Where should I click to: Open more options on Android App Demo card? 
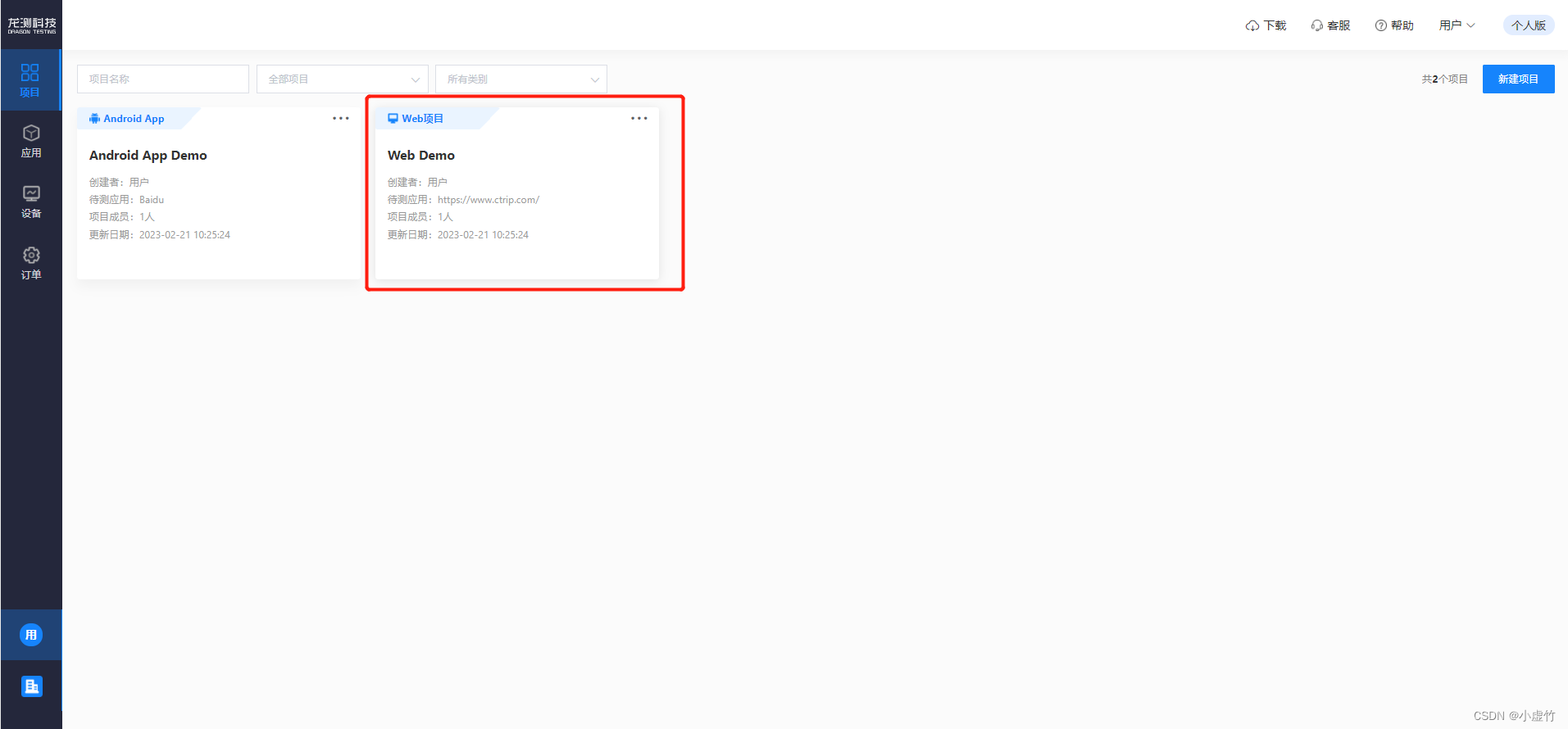(341, 119)
